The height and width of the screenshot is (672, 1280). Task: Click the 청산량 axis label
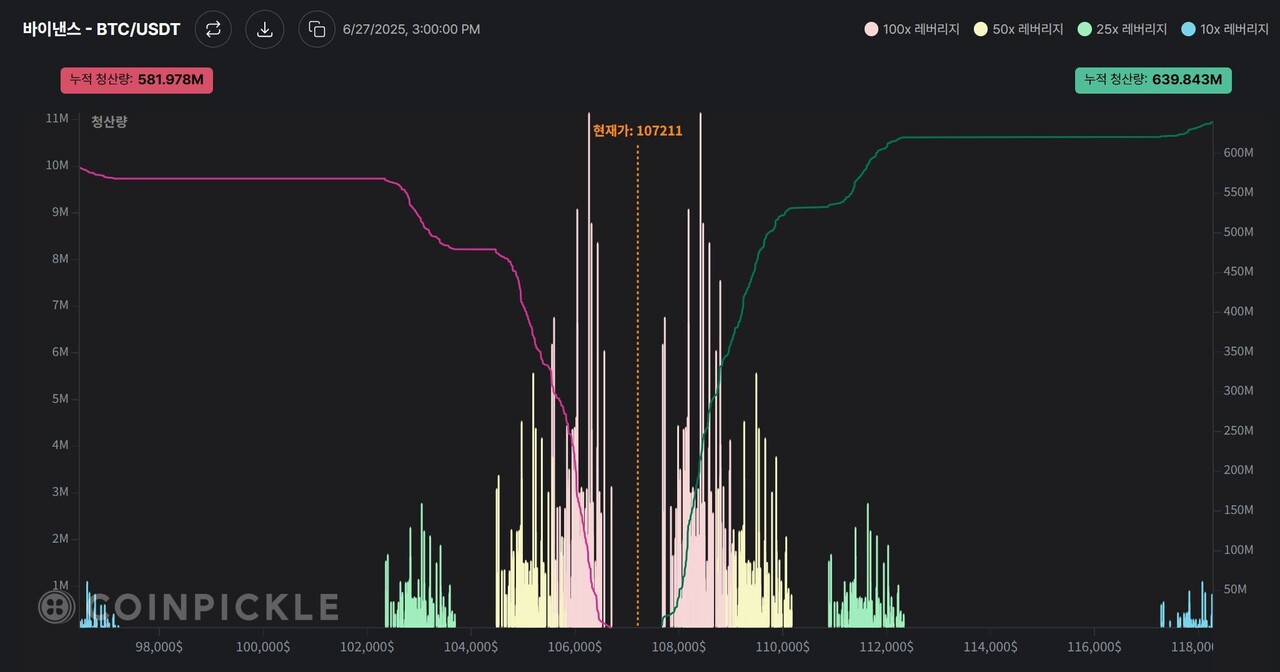pyautogui.click(x=109, y=121)
